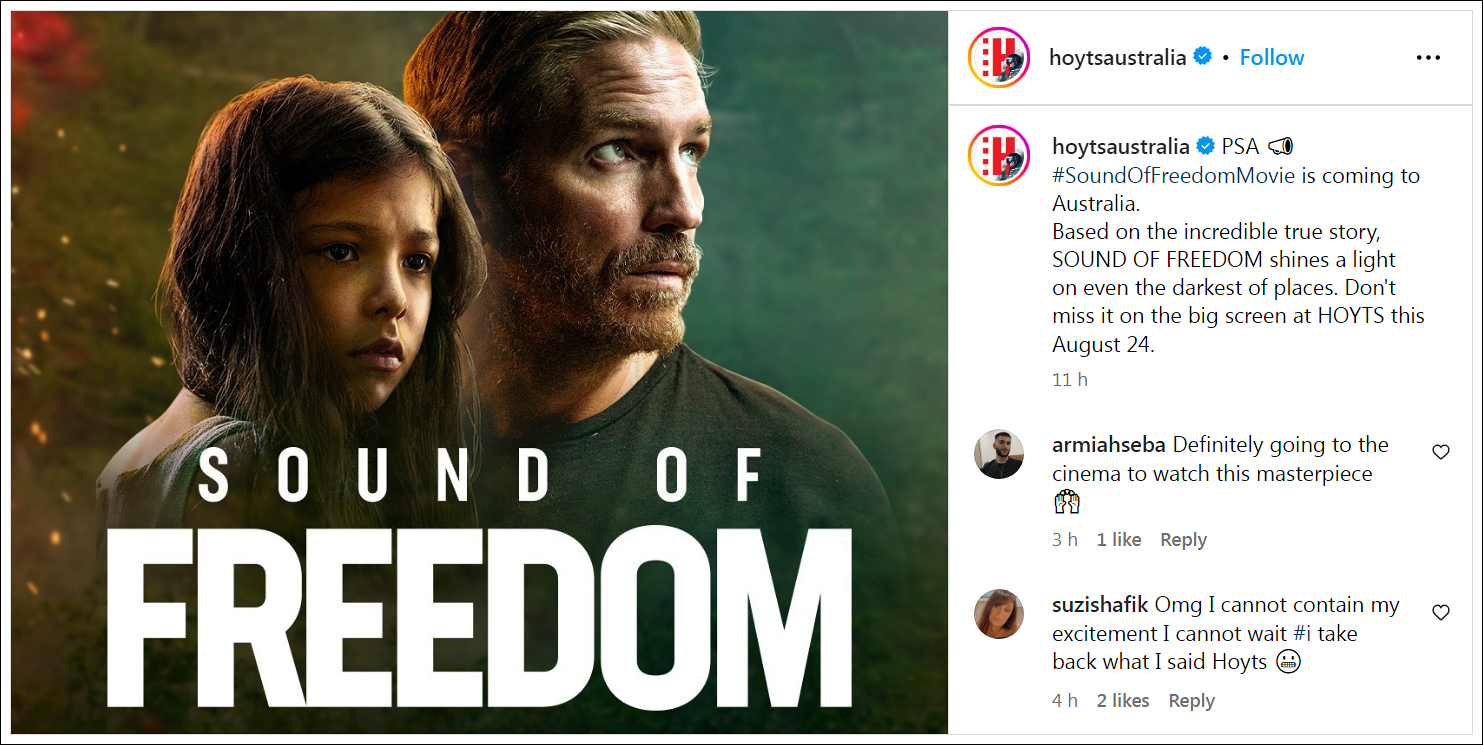Click the suzishafik username
The height and width of the screenshot is (745, 1483).
point(1100,605)
